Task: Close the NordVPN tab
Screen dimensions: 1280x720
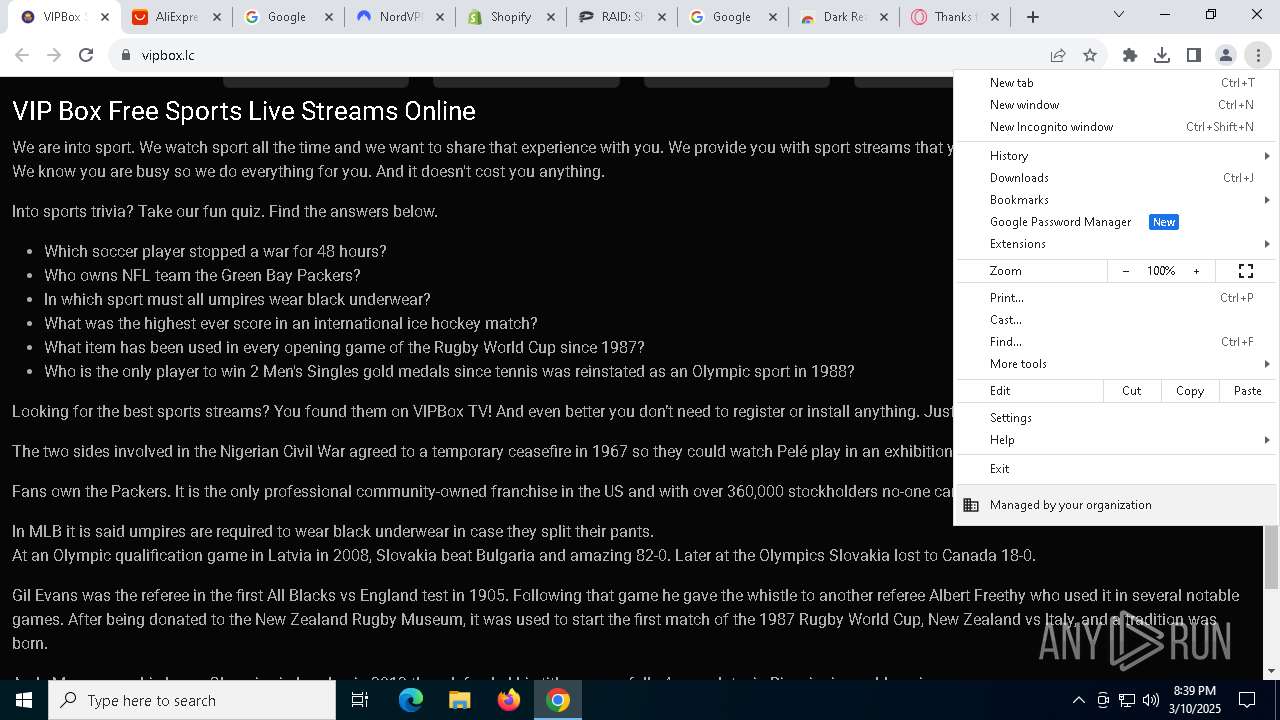Action: [x=441, y=17]
